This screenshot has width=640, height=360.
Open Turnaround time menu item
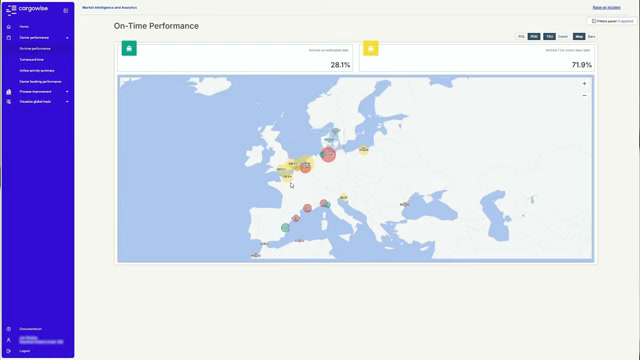click(32, 60)
